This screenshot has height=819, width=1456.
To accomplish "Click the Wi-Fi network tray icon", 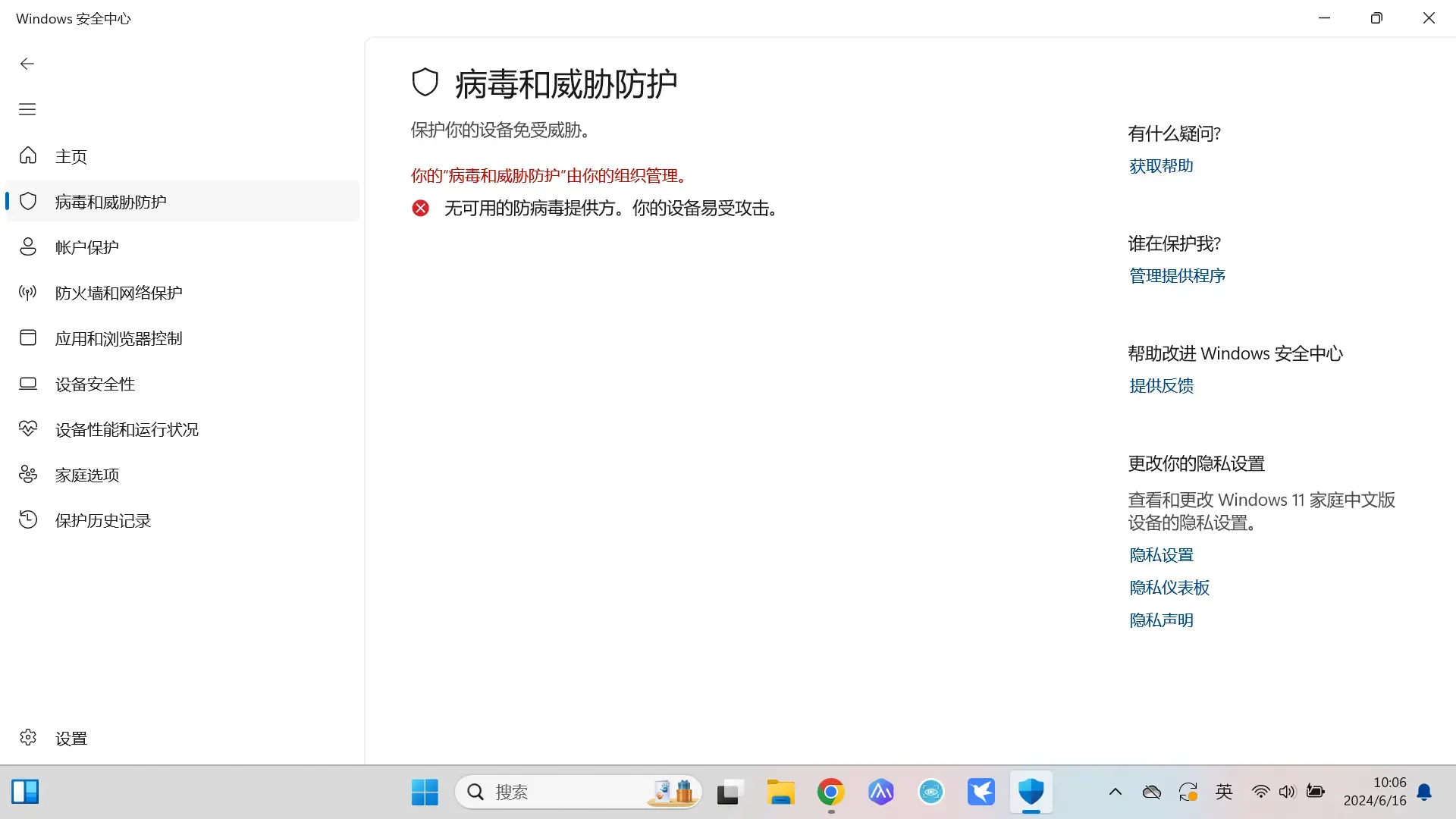I will point(1260,792).
